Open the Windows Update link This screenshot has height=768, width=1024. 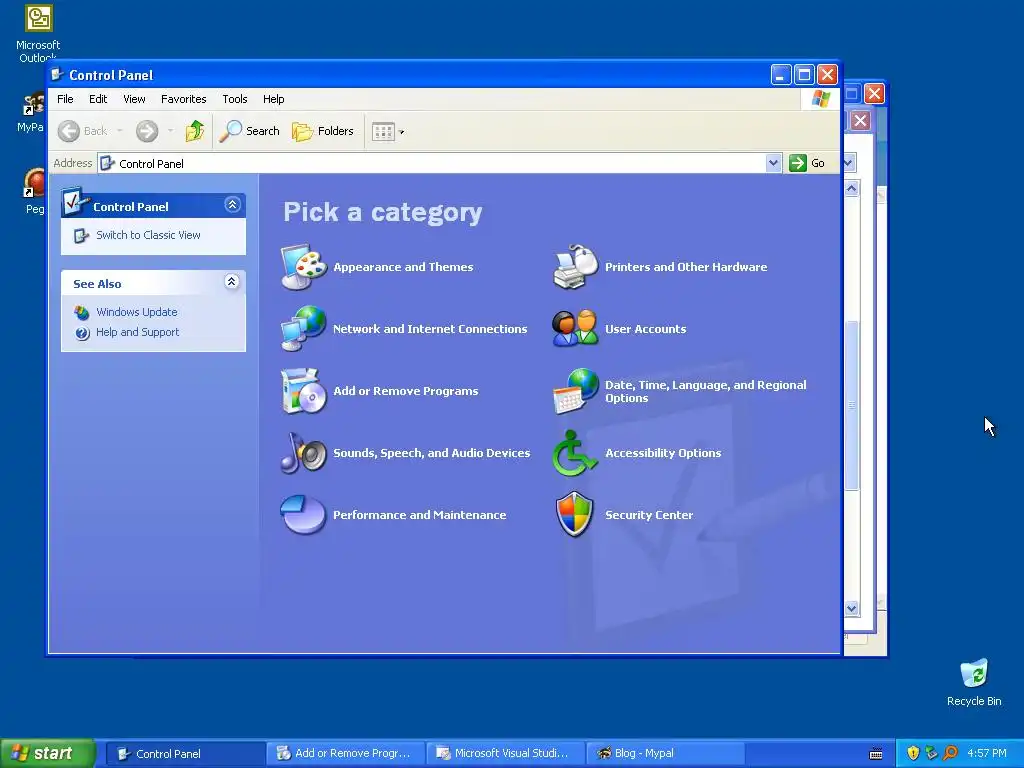tap(136, 312)
